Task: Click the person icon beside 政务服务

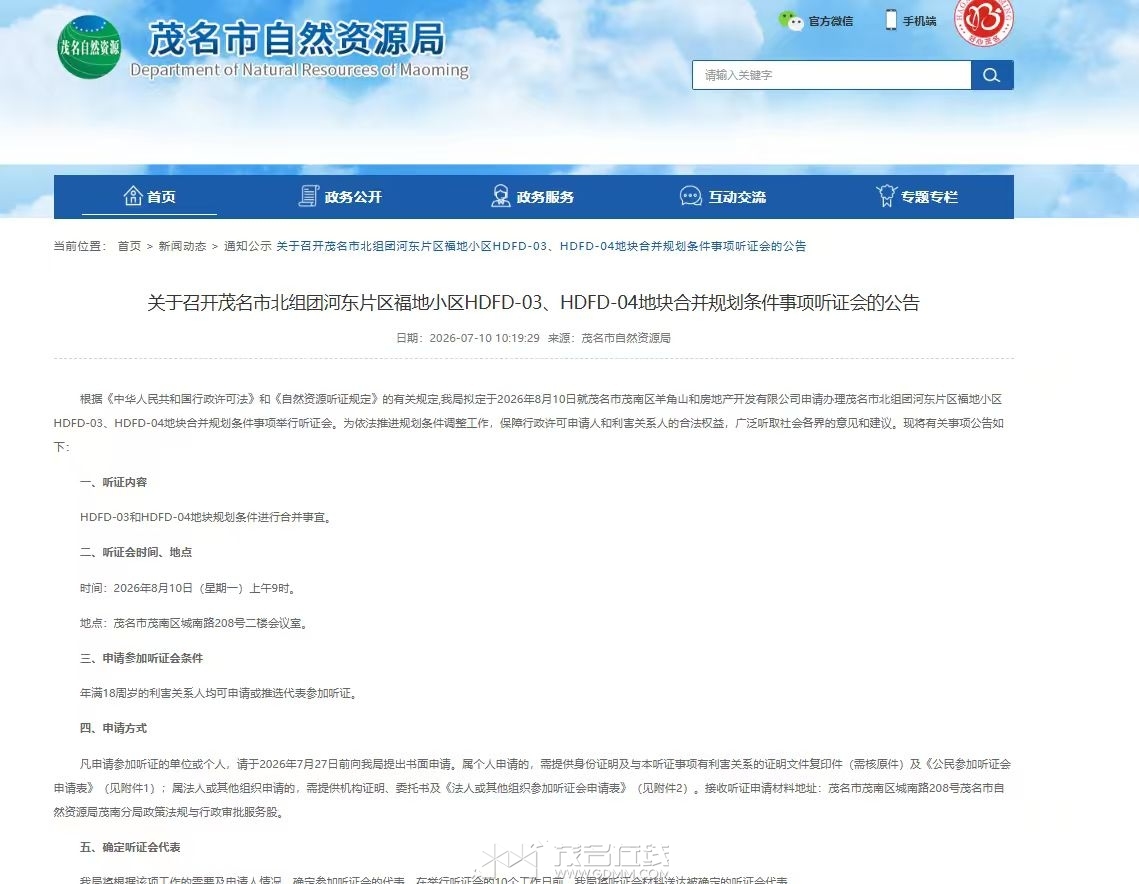Action: [500, 196]
